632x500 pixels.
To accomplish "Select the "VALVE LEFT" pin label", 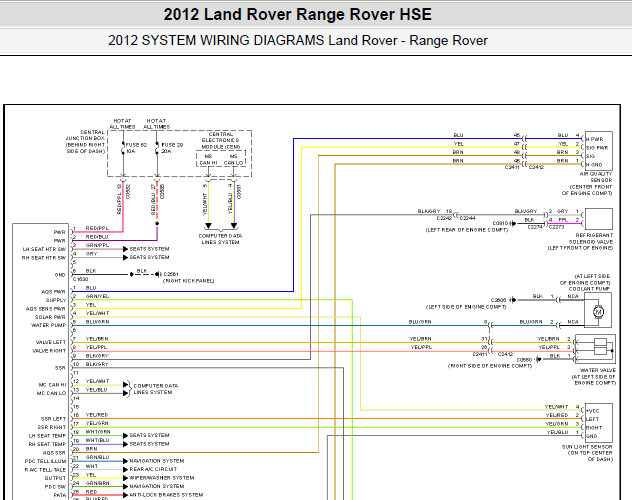I will point(50,342).
